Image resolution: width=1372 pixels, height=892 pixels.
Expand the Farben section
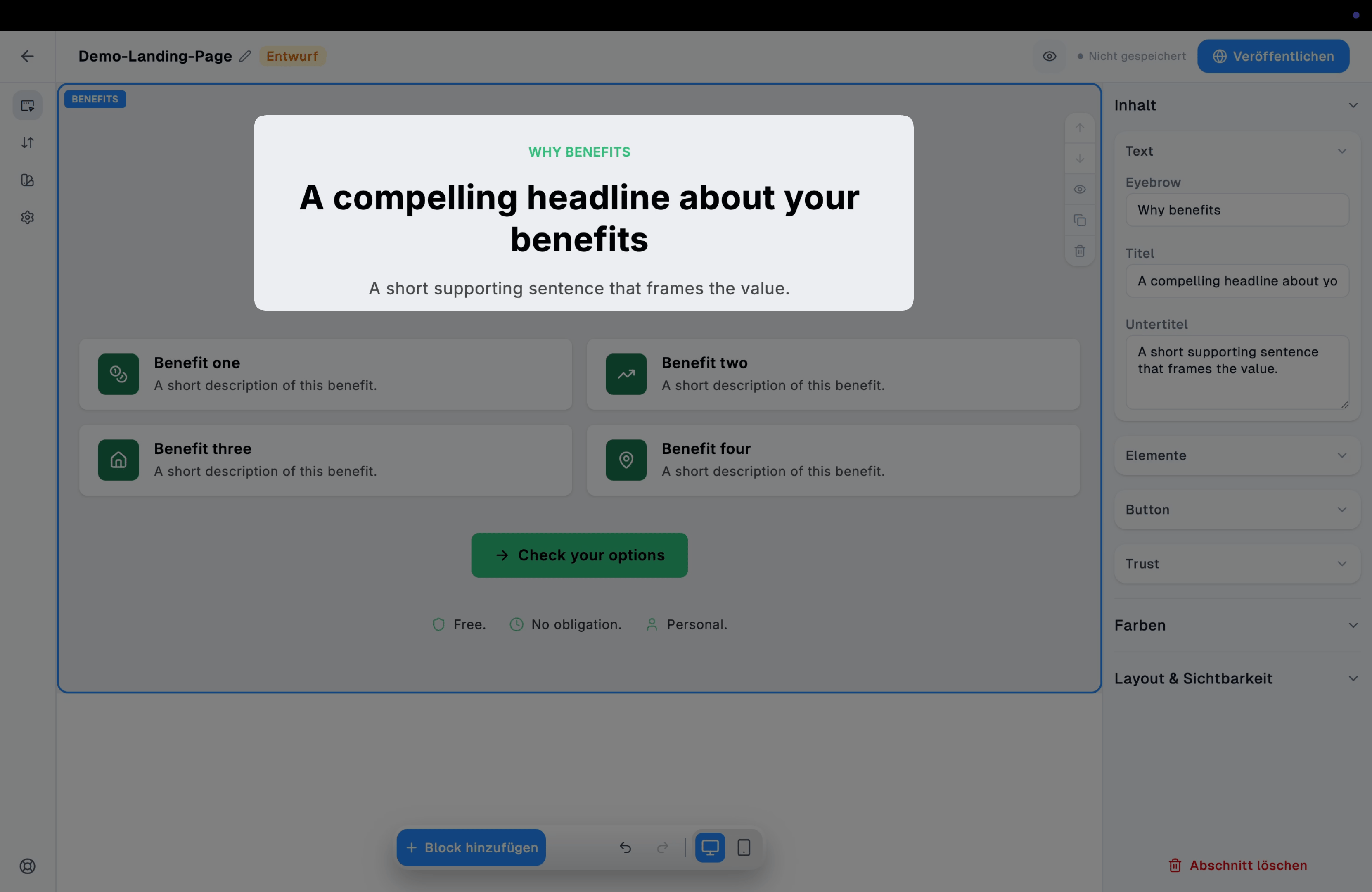1237,625
